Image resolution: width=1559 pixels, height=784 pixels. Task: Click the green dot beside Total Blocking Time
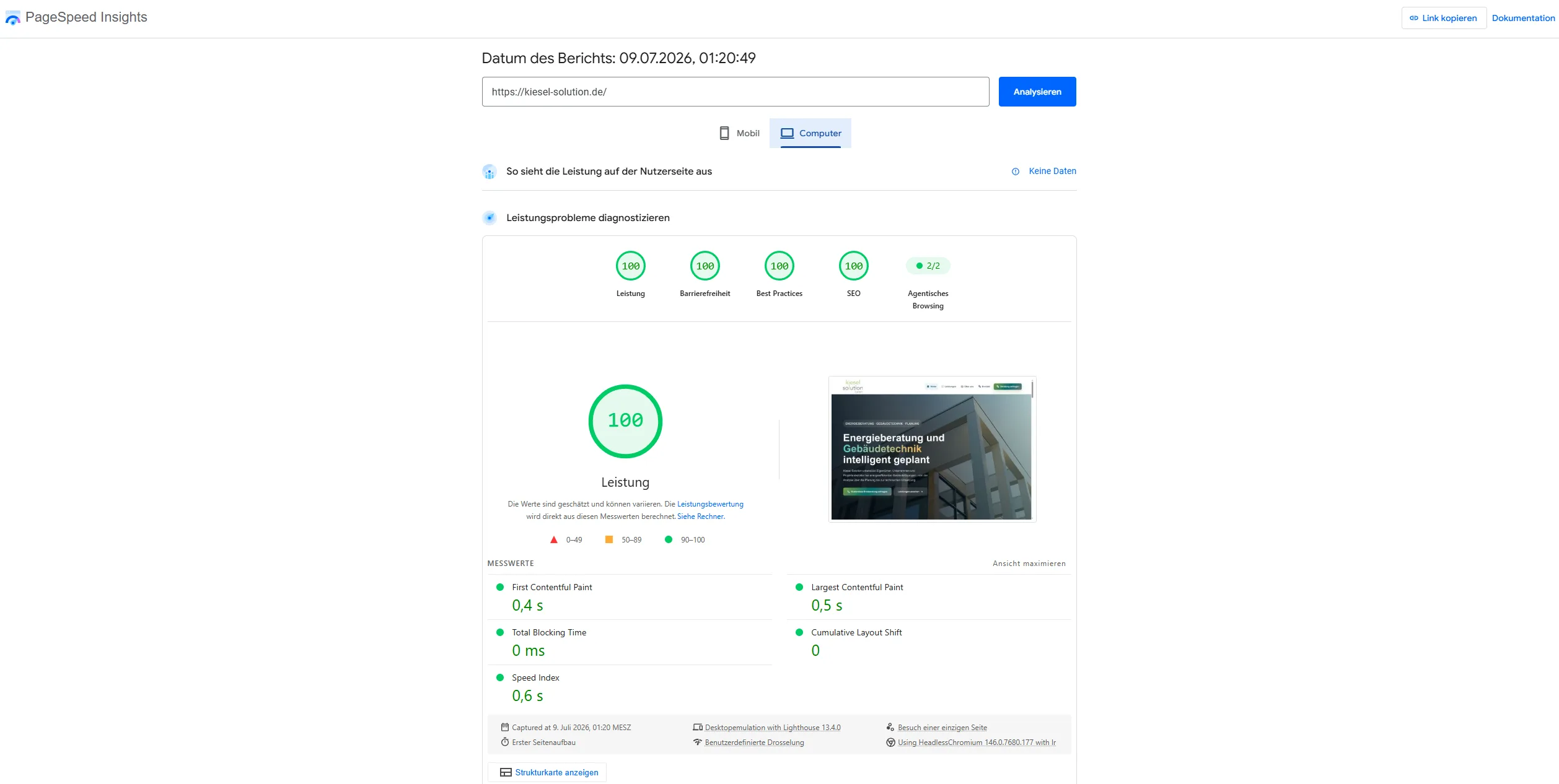500,632
